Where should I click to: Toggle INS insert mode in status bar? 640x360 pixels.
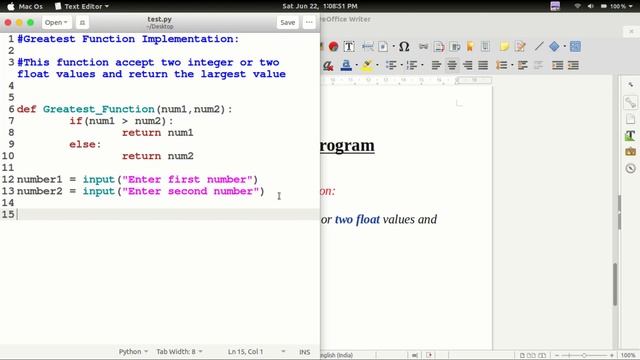click(x=304, y=351)
